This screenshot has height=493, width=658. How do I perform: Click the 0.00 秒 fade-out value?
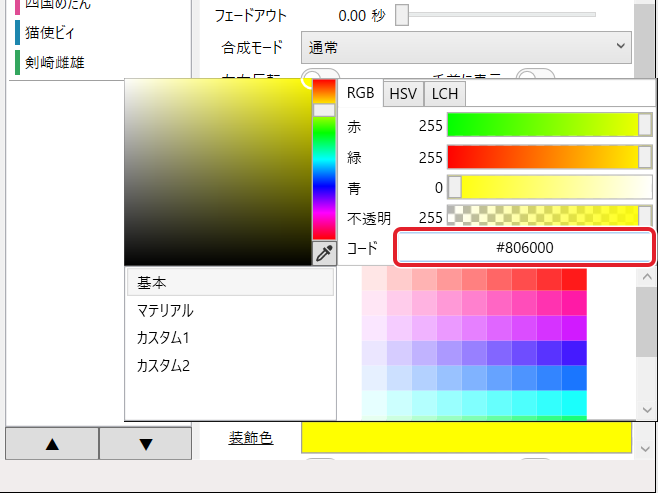[362, 16]
